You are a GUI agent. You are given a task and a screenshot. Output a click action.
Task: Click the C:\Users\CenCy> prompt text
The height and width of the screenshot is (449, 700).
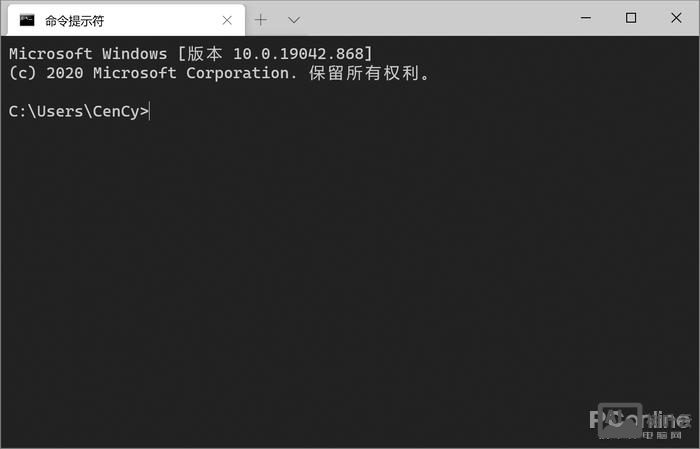[x=78, y=111]
